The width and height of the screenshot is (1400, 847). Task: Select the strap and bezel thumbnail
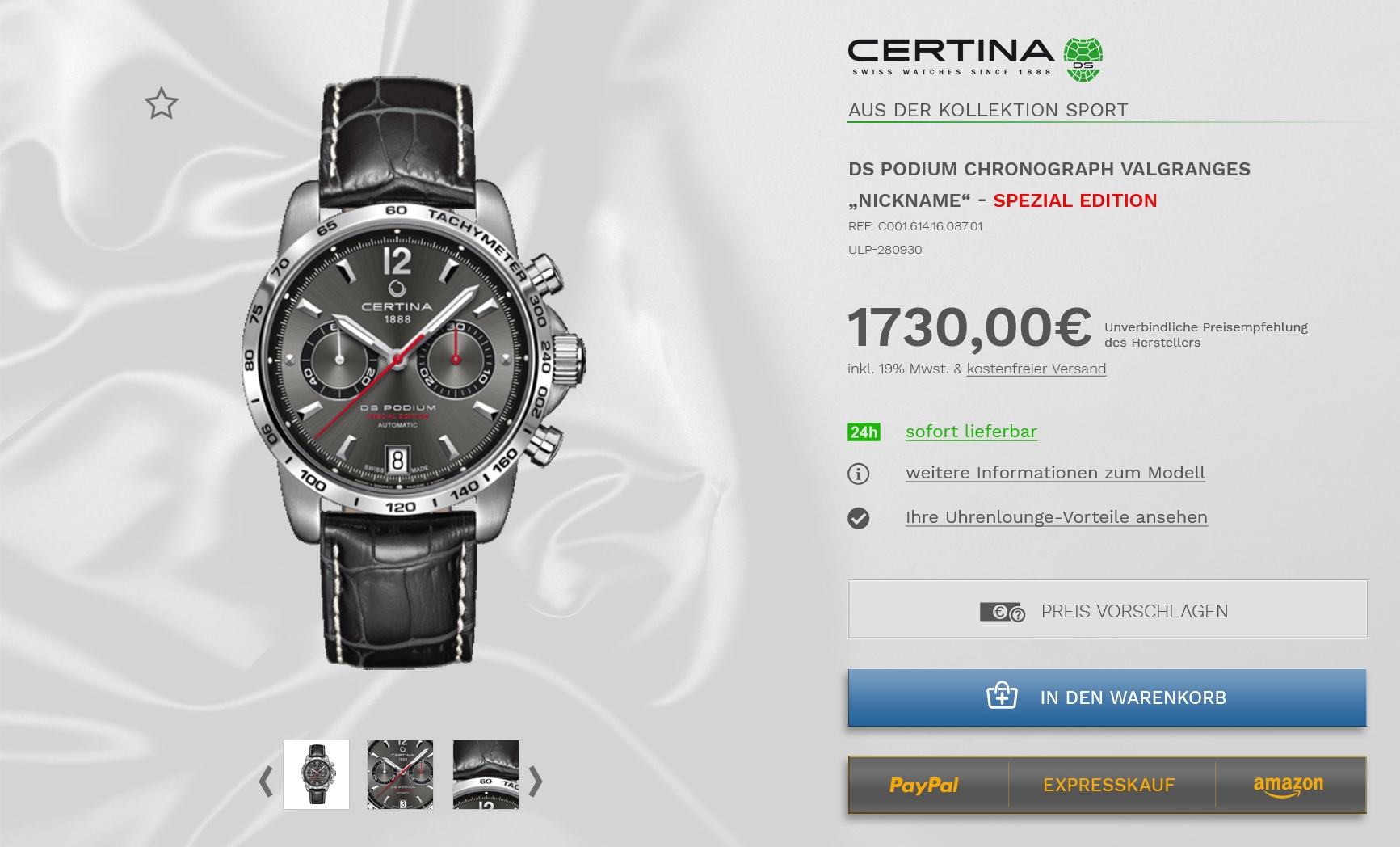(x=486, y=774)
